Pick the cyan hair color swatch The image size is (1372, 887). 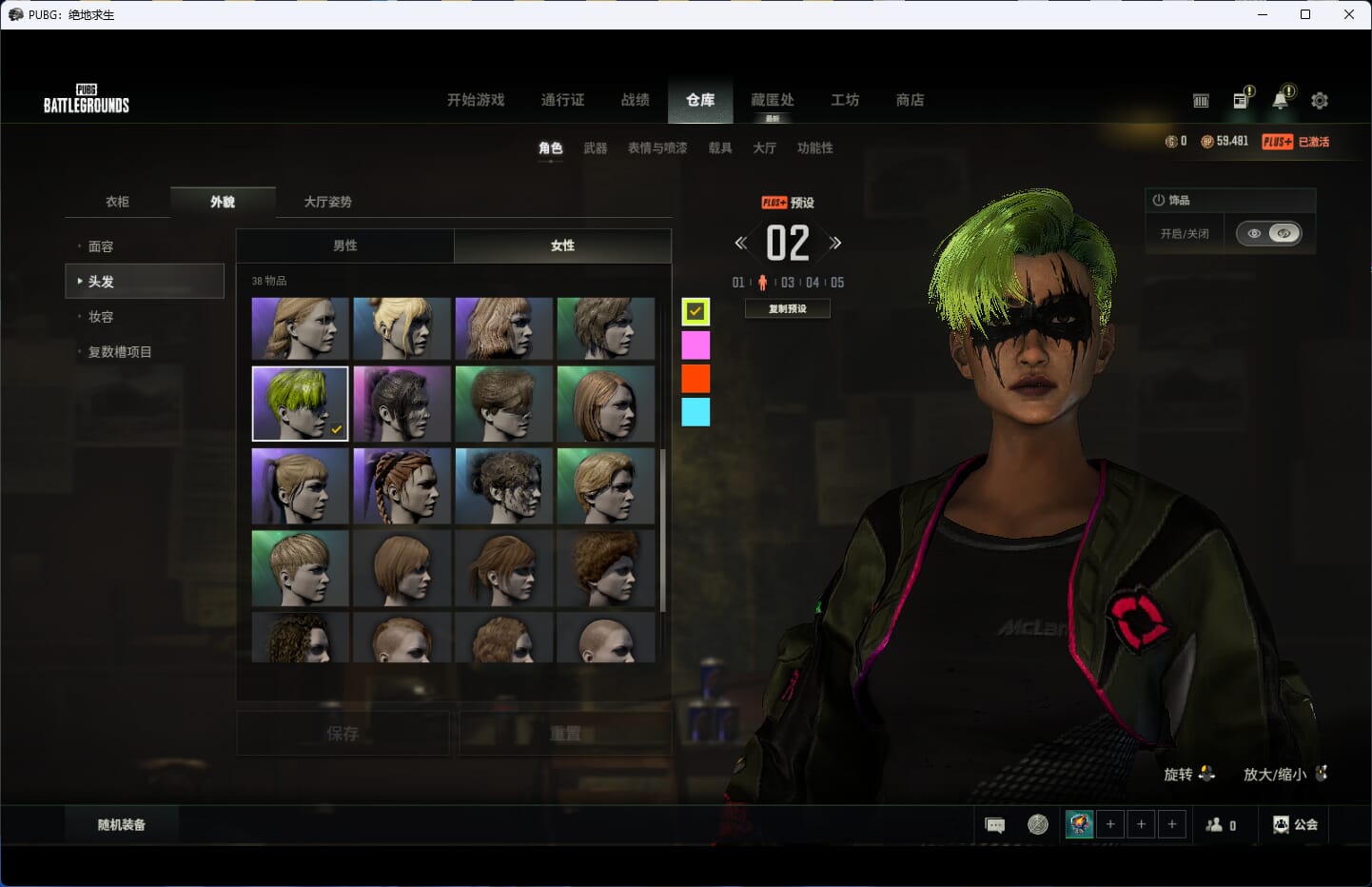pos(696,411)
